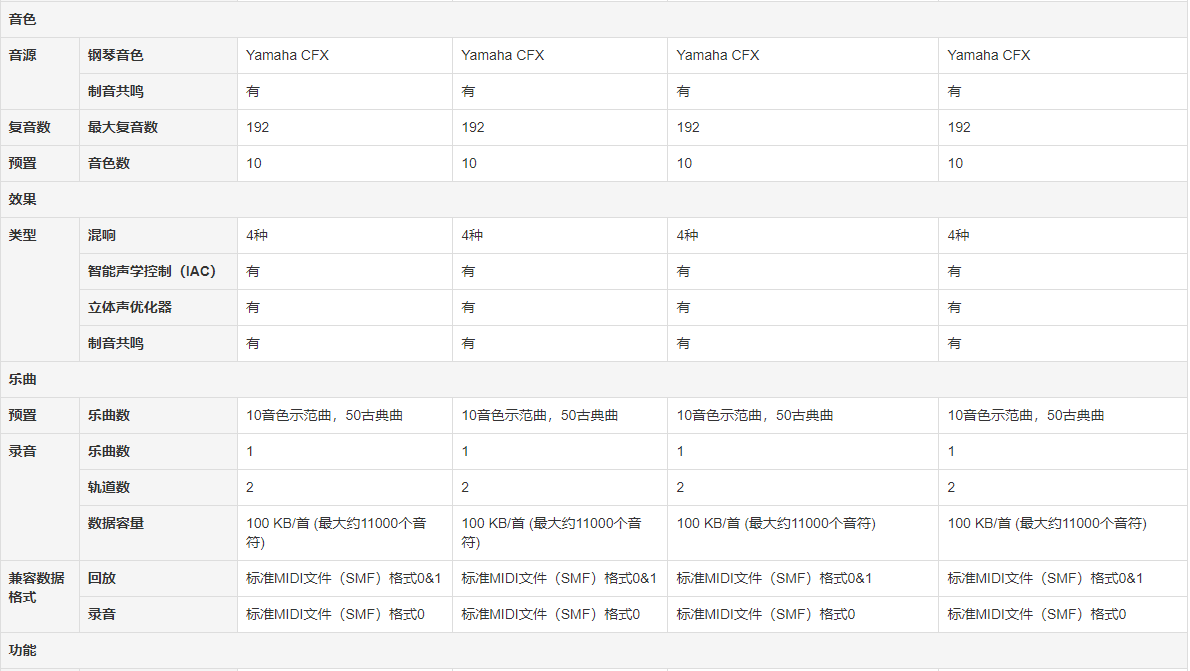Select 制音共鸣 label below 钢琴音色
1190x671 pixels.
pos(115,91)
